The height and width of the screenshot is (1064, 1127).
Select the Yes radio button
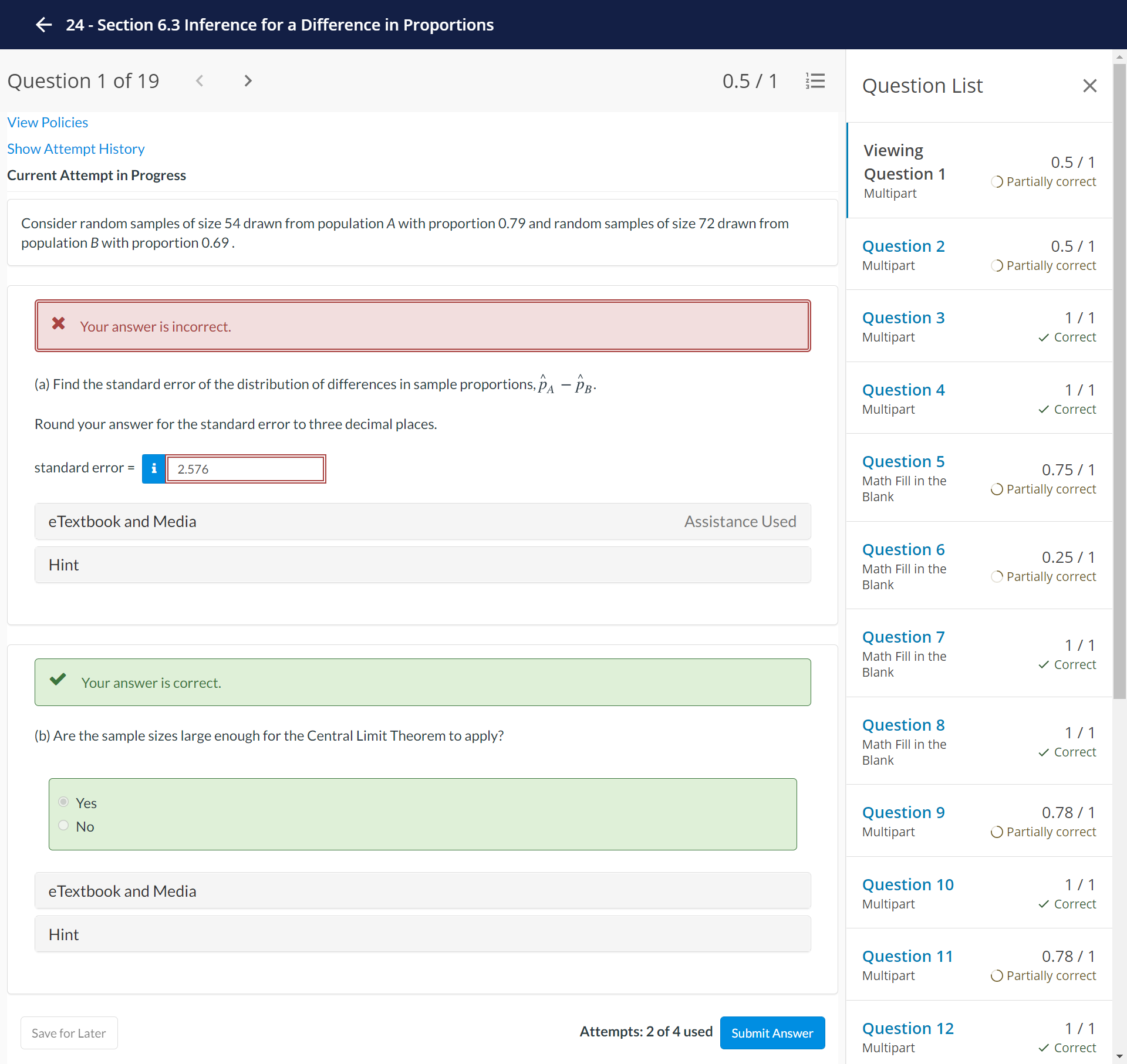click(64, 802)
